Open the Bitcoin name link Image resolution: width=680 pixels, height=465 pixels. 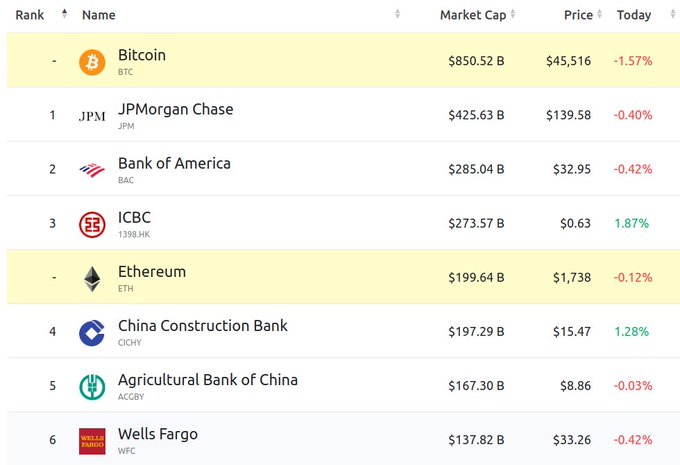coord(142,55)
